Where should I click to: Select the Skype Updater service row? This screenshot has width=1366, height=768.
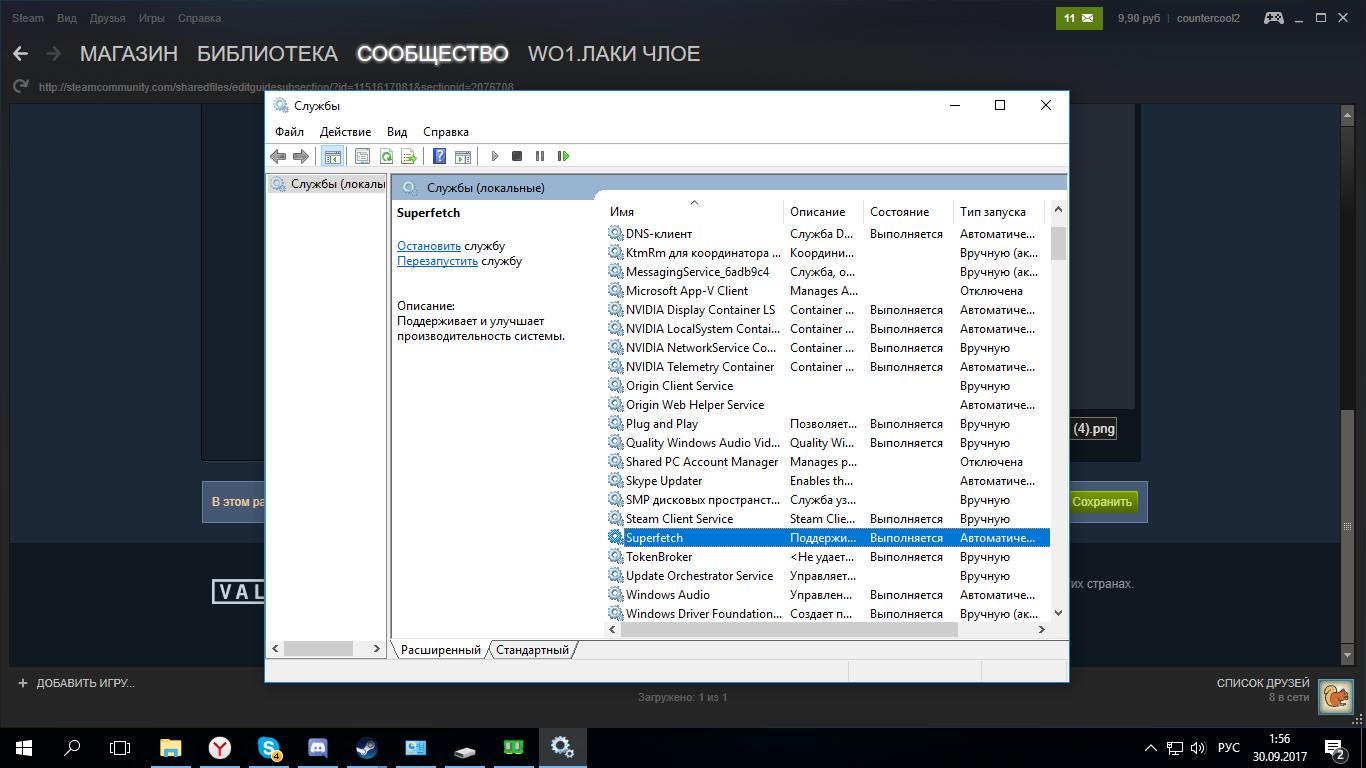[x=827, y=481]
